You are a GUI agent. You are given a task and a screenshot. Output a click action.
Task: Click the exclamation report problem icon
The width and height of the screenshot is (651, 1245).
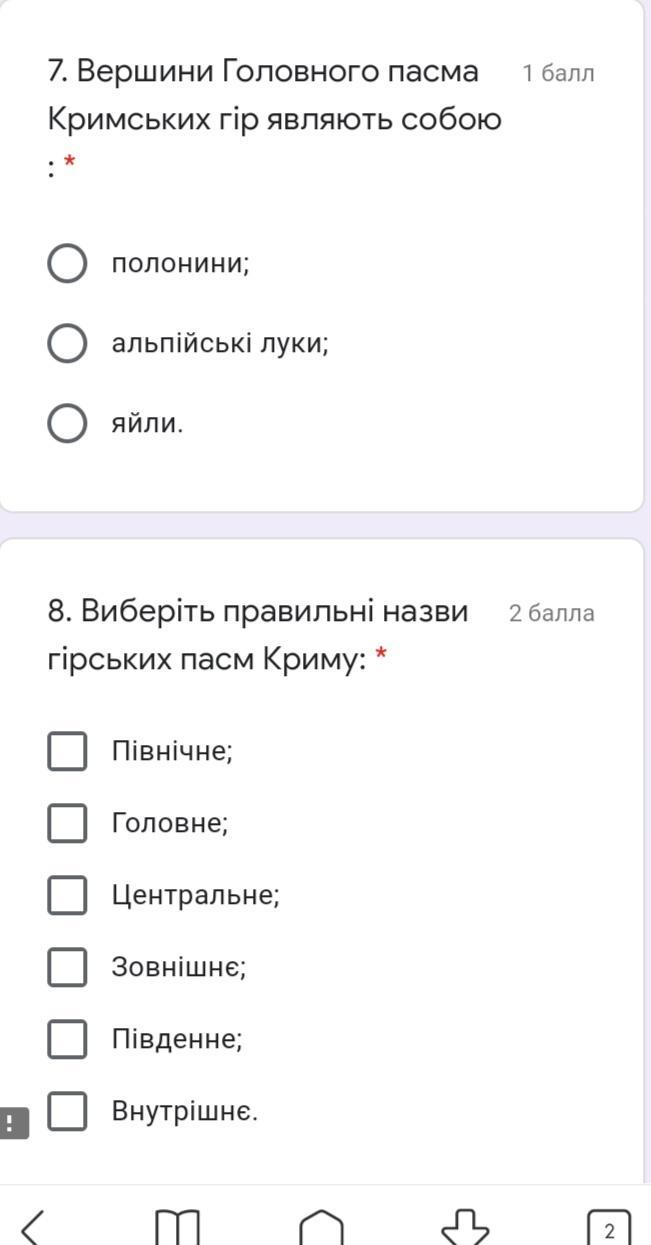point(13,1123)
